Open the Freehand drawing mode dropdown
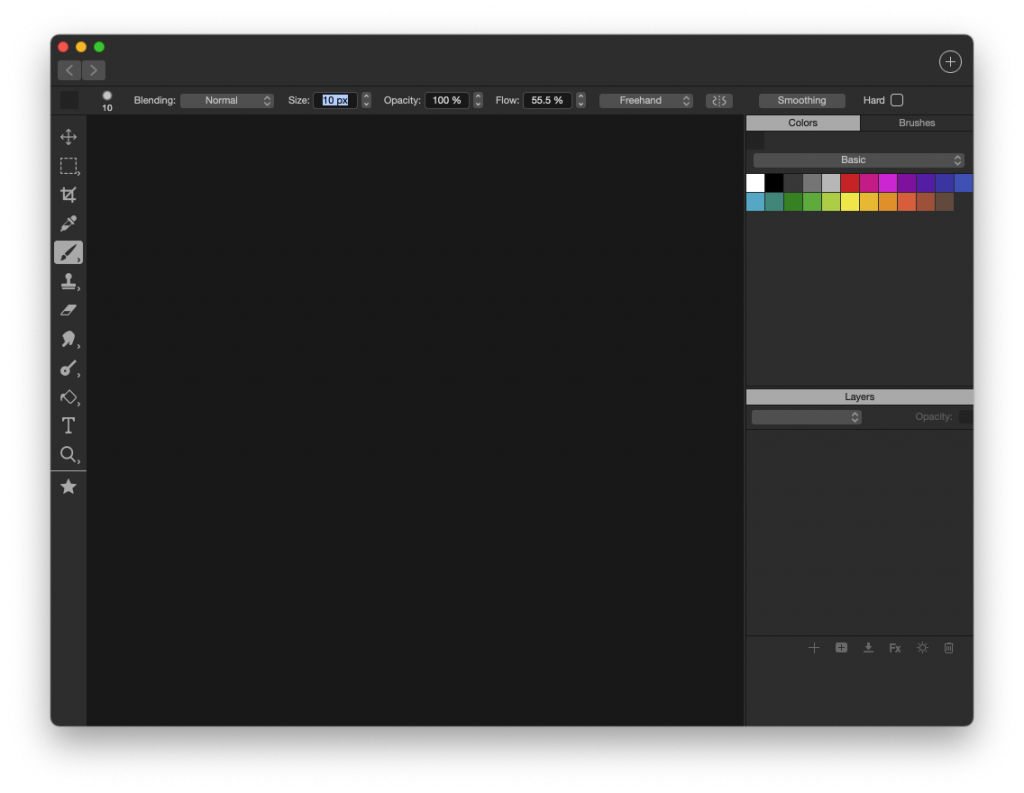 (x=646, y=101)
